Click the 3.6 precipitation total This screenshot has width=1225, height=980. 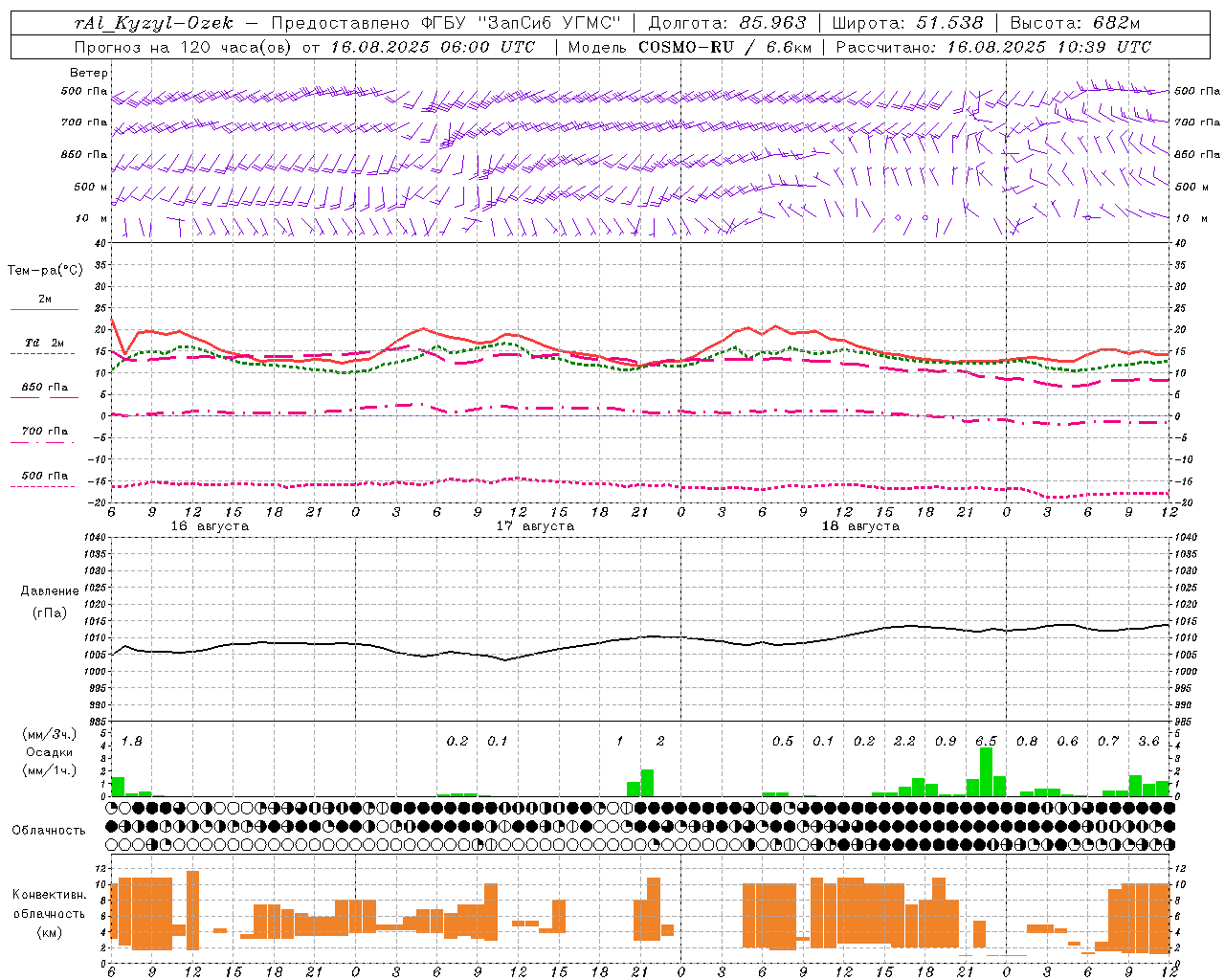pyautogui.click(x=1148, y=742)
